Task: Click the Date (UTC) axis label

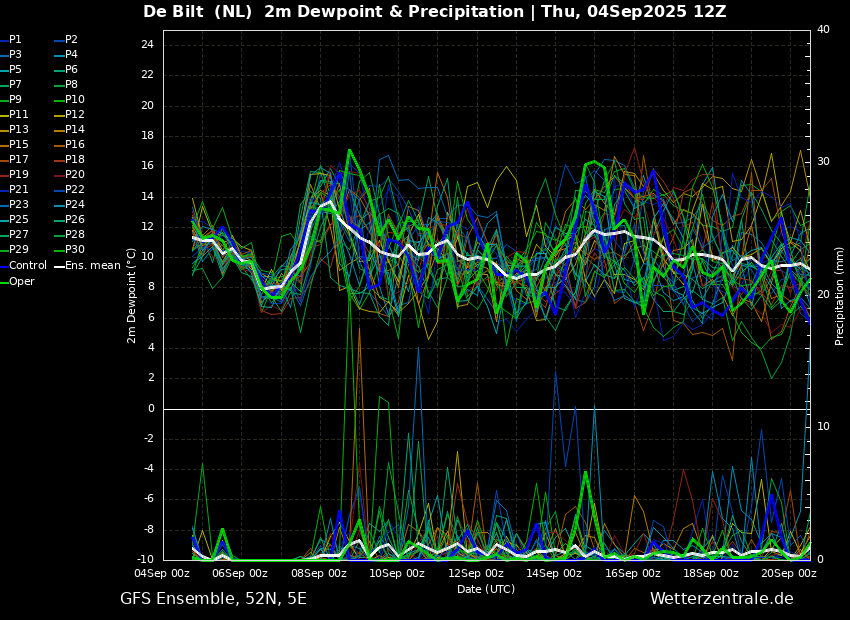Action: [x=486, y=589]
